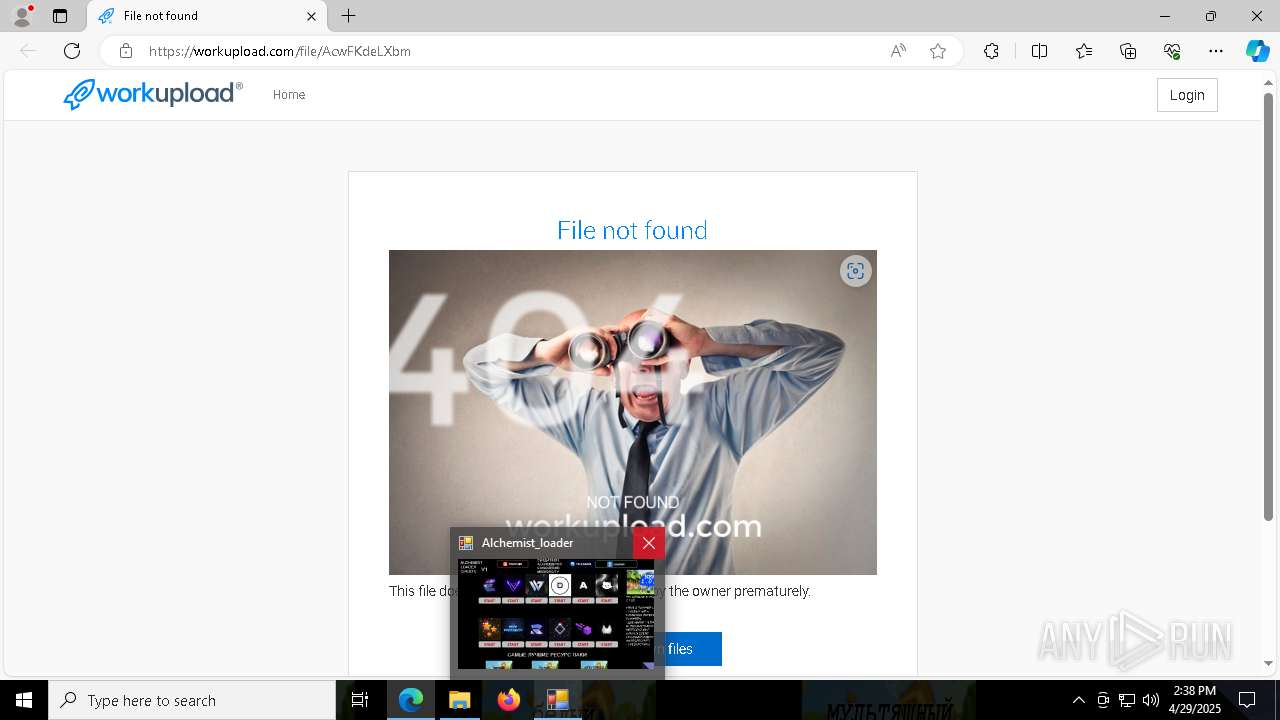Screen dimensions: 1280x720
Task: Open the Edge profile icon
Action: 22,16
